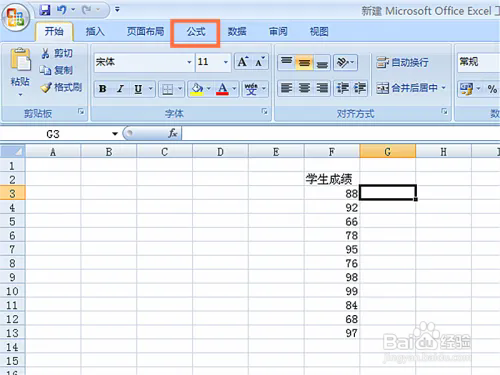The height and width of the screenshot is (375, 500).
Task: Toggle 自动换行 wrap text
Action: tap(402, 62)
